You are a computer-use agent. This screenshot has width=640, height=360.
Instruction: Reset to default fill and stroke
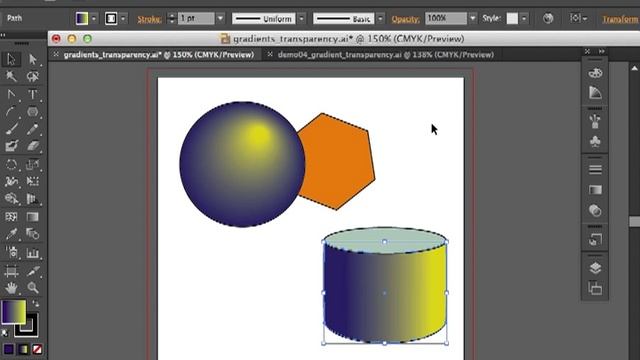coord(5,333)
